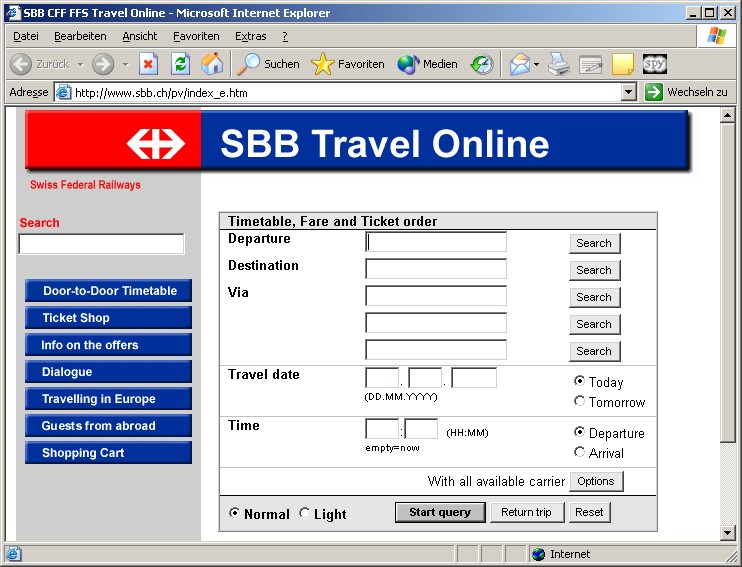Click the Edit page toolbar icon
Image resolution: width=742 pixels, height=567 pixels.
pos(591,64)
